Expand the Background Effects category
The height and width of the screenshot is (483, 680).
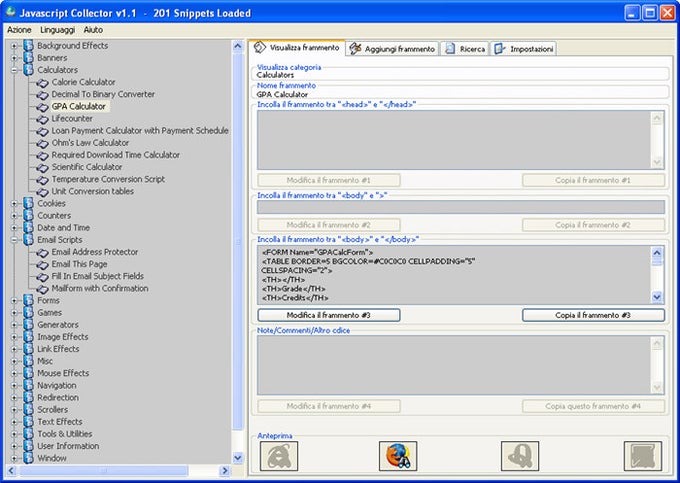point(14,46)
